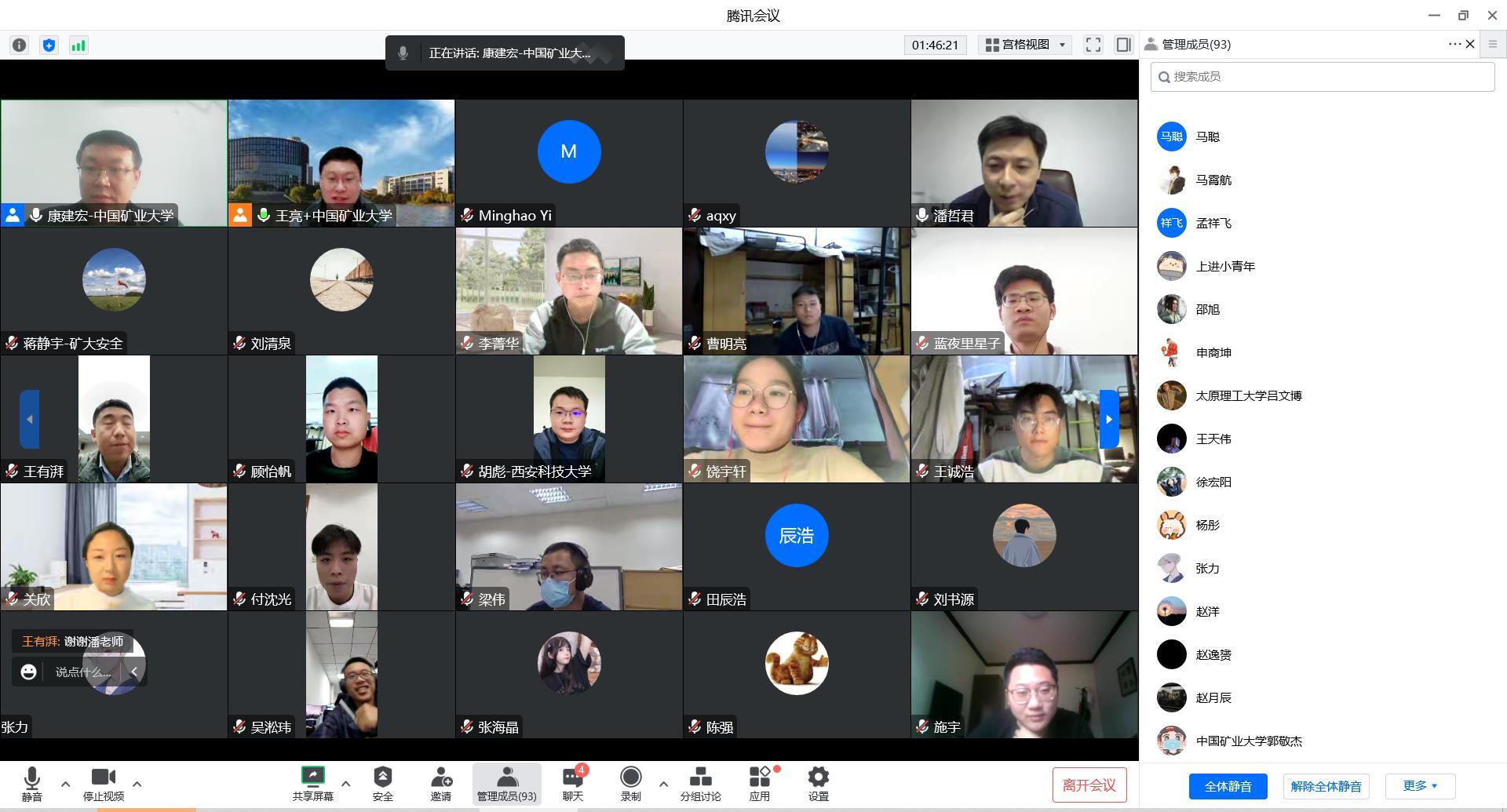1507x812 pixels.
Task: Click the member search (搜索成员) field
Action: (1323, 77)
